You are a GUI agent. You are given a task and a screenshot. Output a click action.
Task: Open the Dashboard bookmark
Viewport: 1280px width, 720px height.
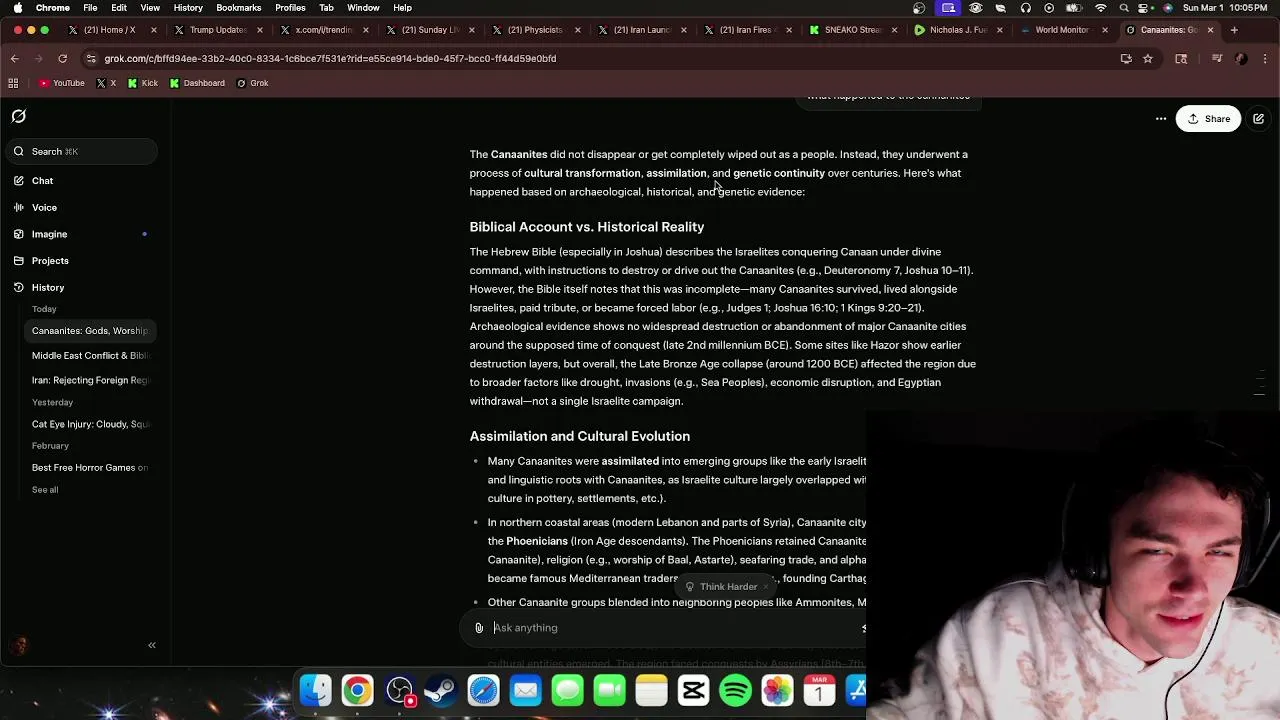coord(197,83)
